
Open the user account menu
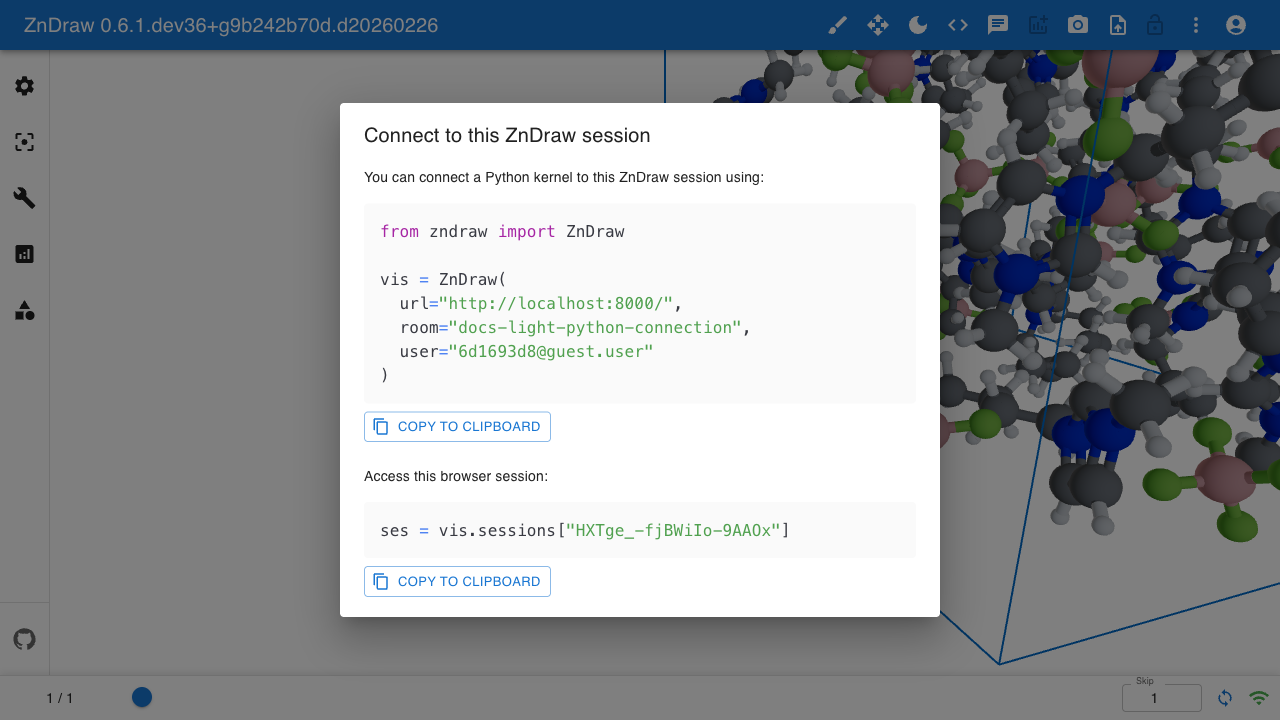pos(1235,25)
